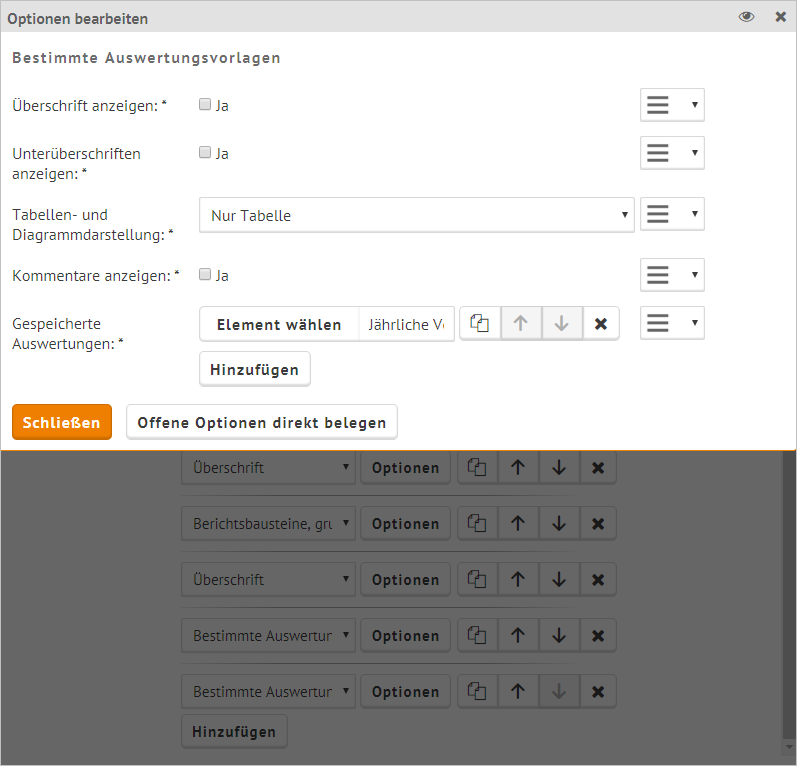Move first Überschrift row down

pos(559,467)
